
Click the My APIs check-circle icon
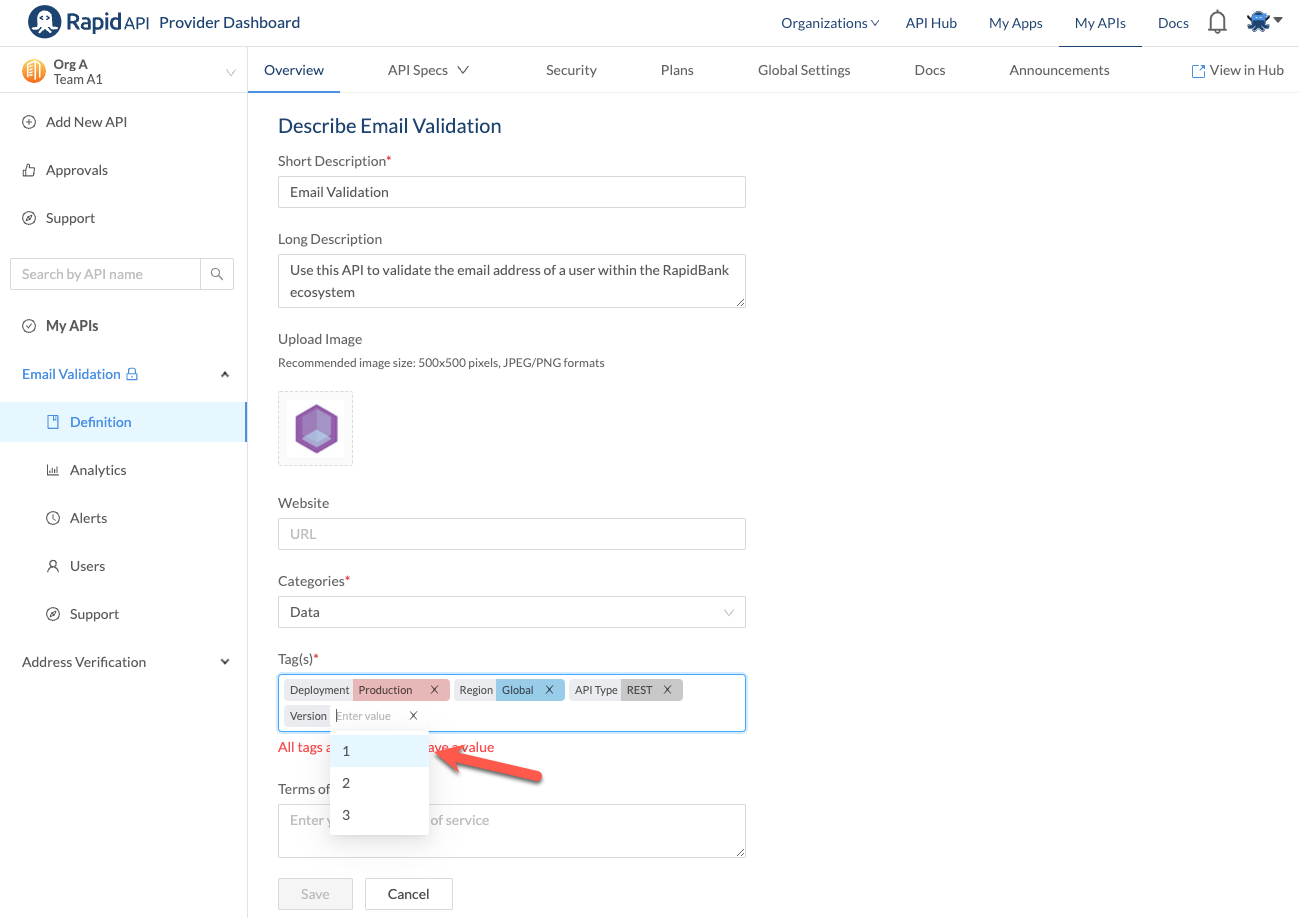tap(29, 326)
